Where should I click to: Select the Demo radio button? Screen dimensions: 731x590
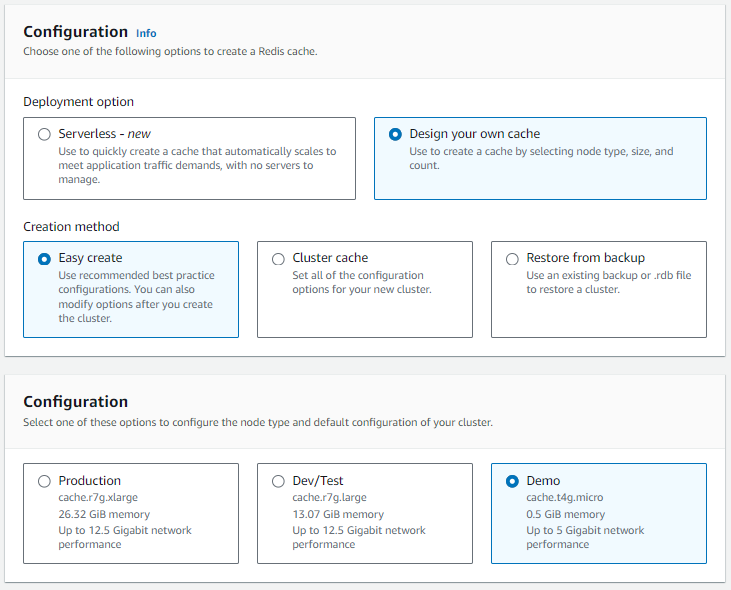click(x=512, y=481)
